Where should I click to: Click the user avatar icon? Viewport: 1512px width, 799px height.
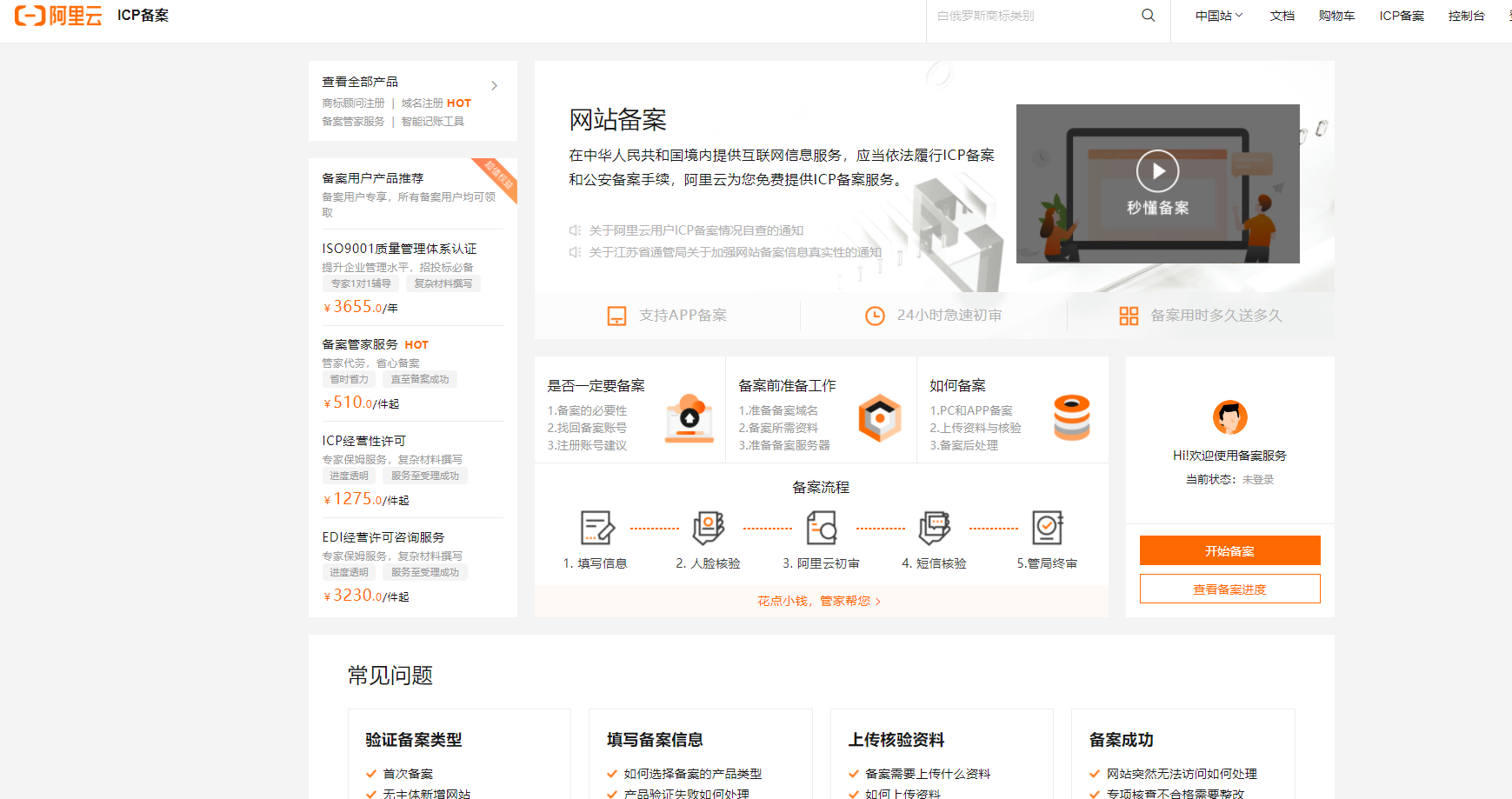point(1229,417)
